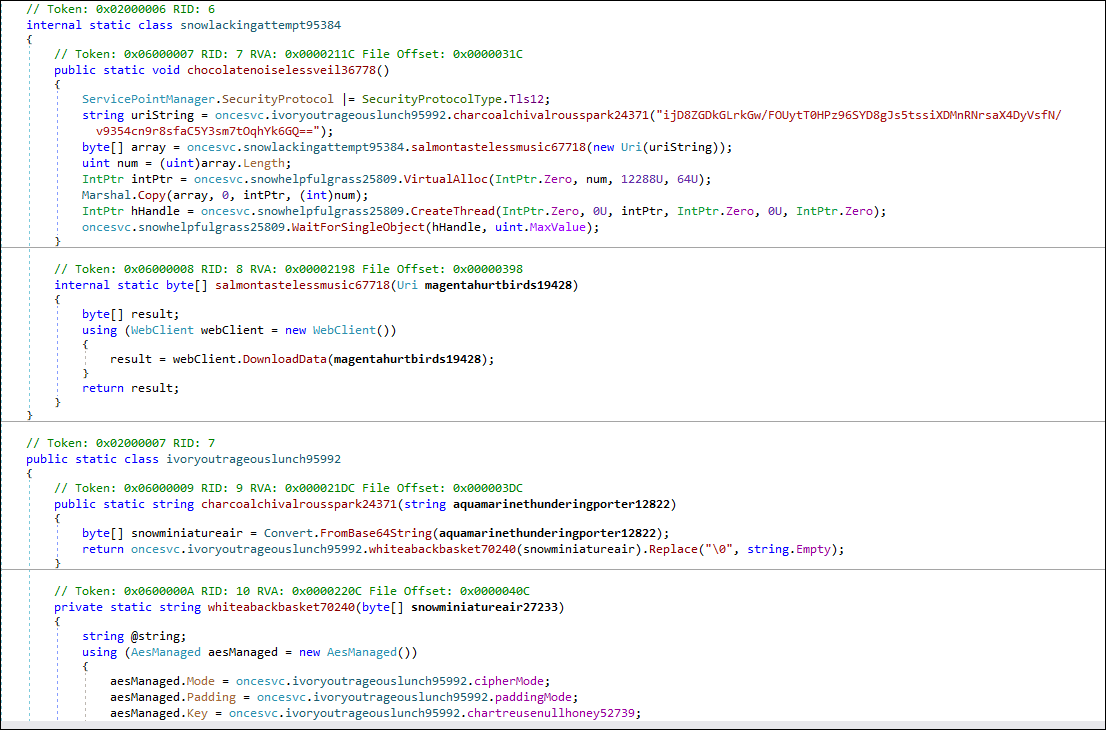Click the Uri constructor in new Uri(uriString)

(631, 147)
